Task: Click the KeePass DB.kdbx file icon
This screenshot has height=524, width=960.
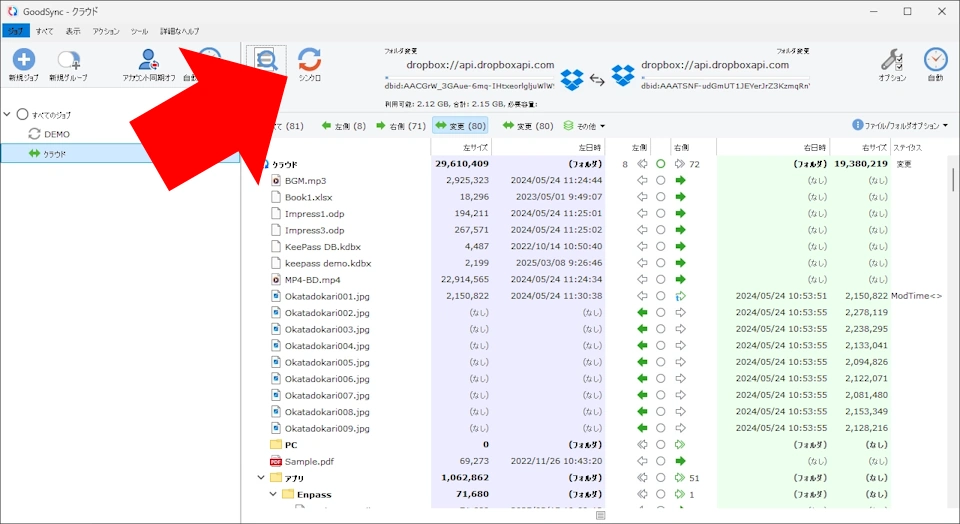Action: pos(276,247)
